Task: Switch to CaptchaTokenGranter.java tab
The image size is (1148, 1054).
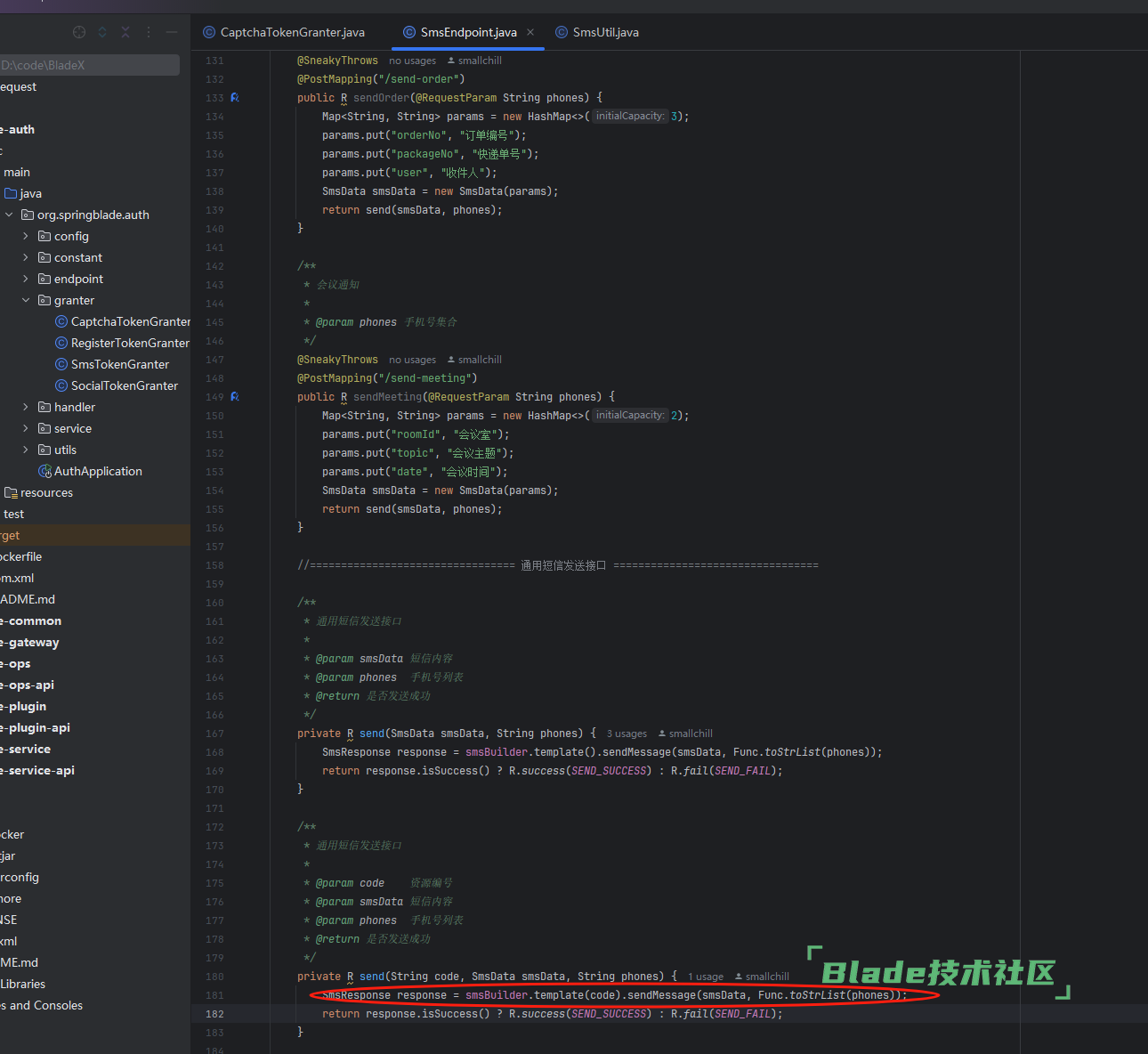Action: tap(284, 32)
